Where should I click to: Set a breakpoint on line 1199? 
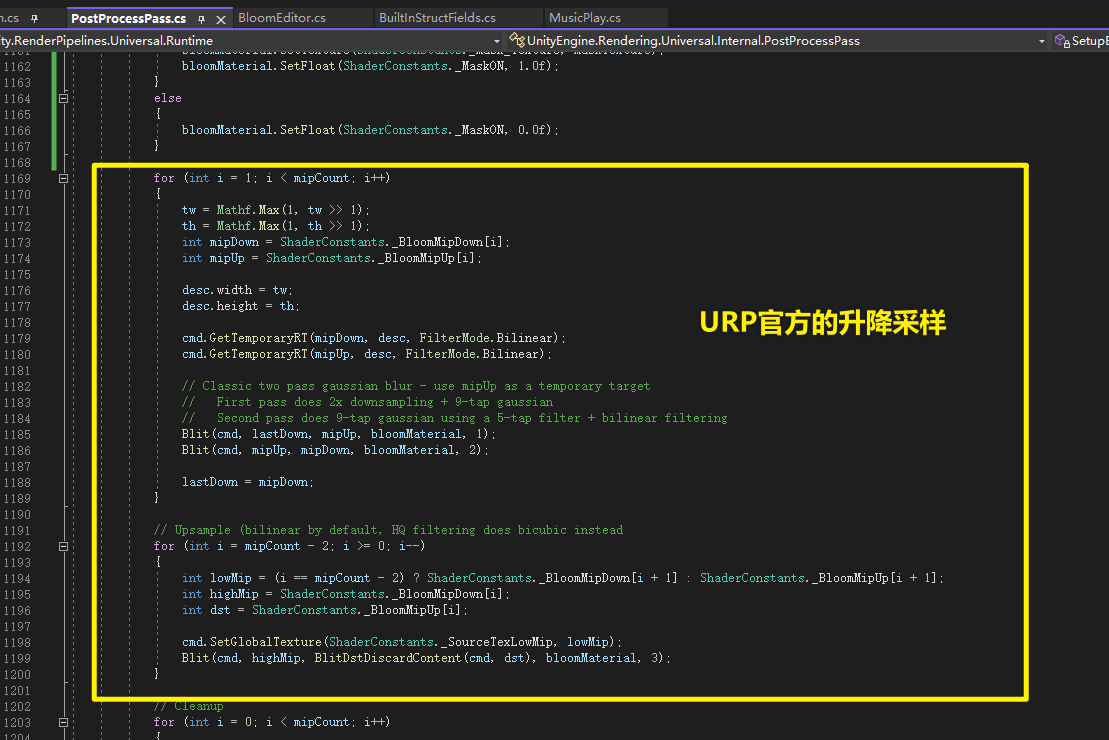[x=8, y=657]
